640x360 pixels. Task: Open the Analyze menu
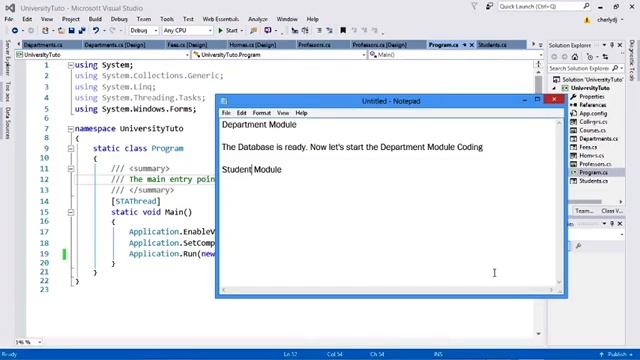(258, 19)
